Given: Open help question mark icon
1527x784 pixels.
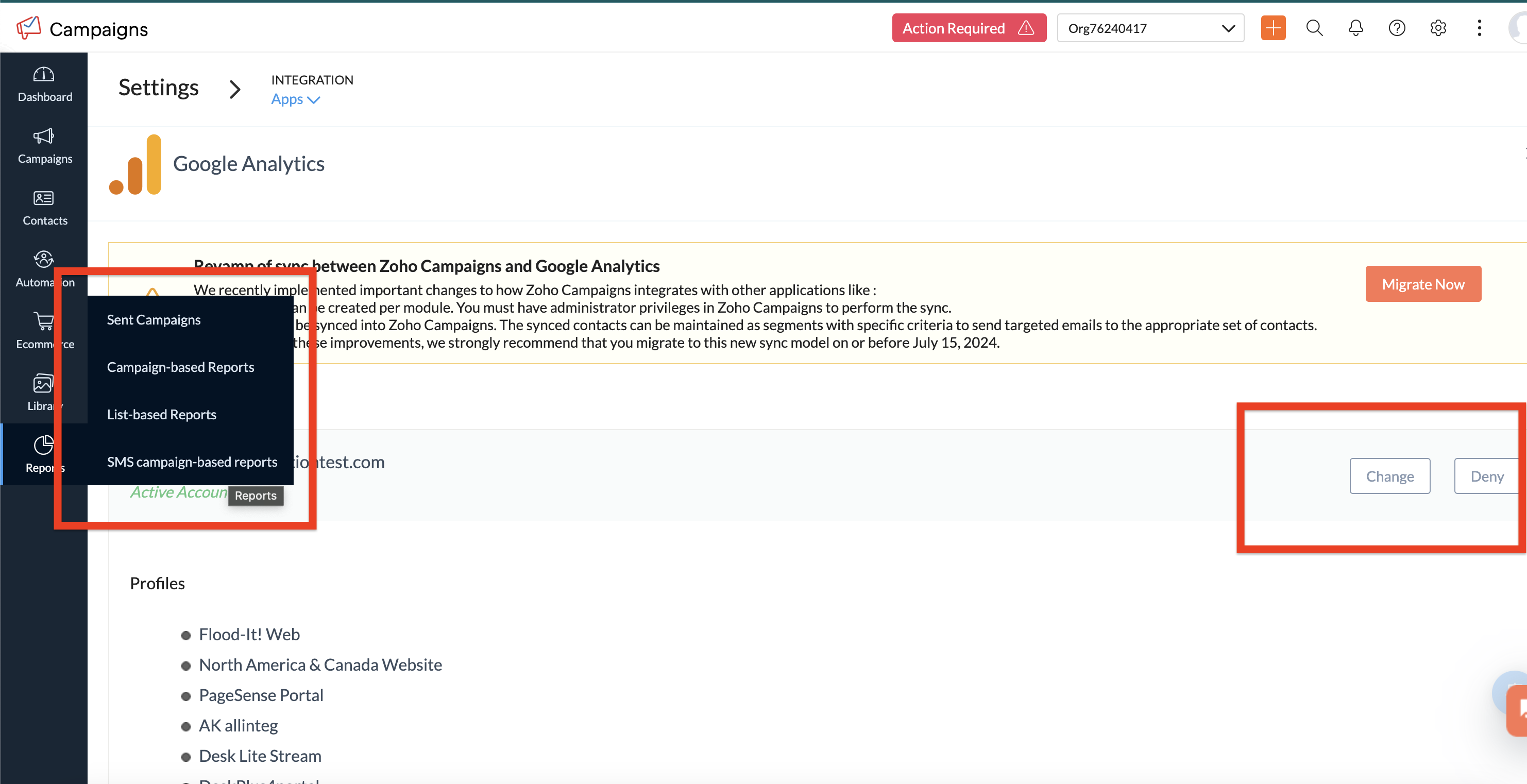Looking at the screenshot, I should pos(1397,28).
